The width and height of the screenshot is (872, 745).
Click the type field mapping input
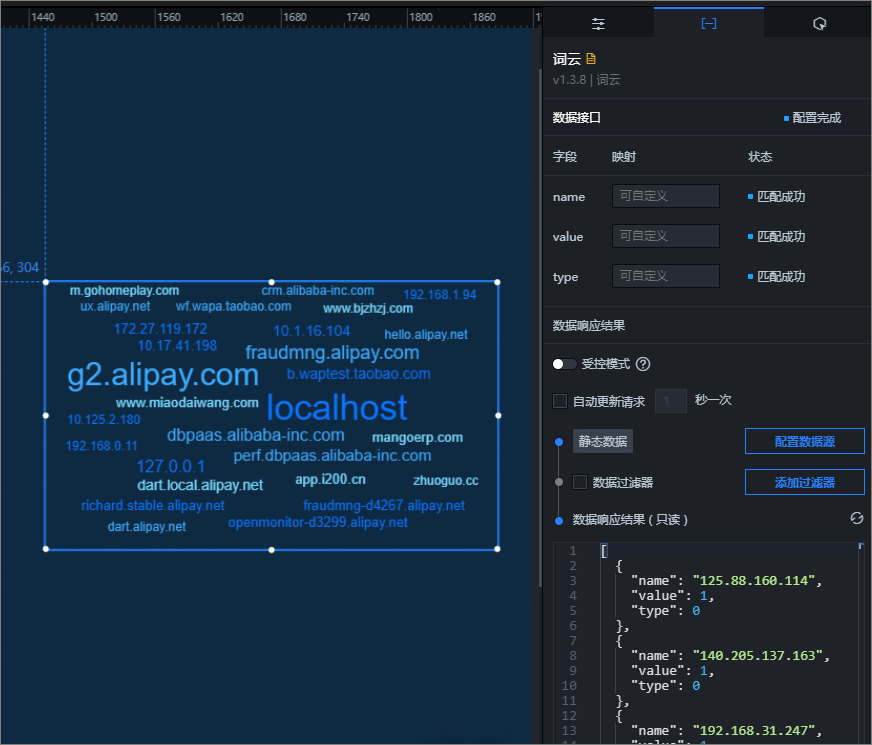[x=666, y=276]
